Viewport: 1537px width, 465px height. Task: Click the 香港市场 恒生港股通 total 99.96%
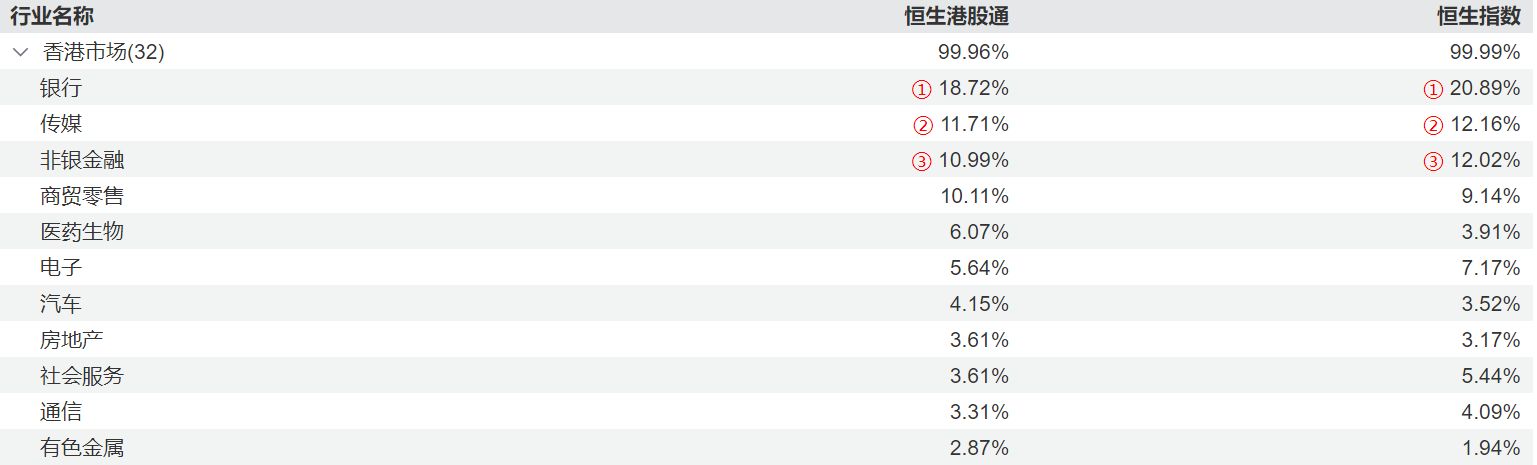pyautogui.click(x=973, y=52)
